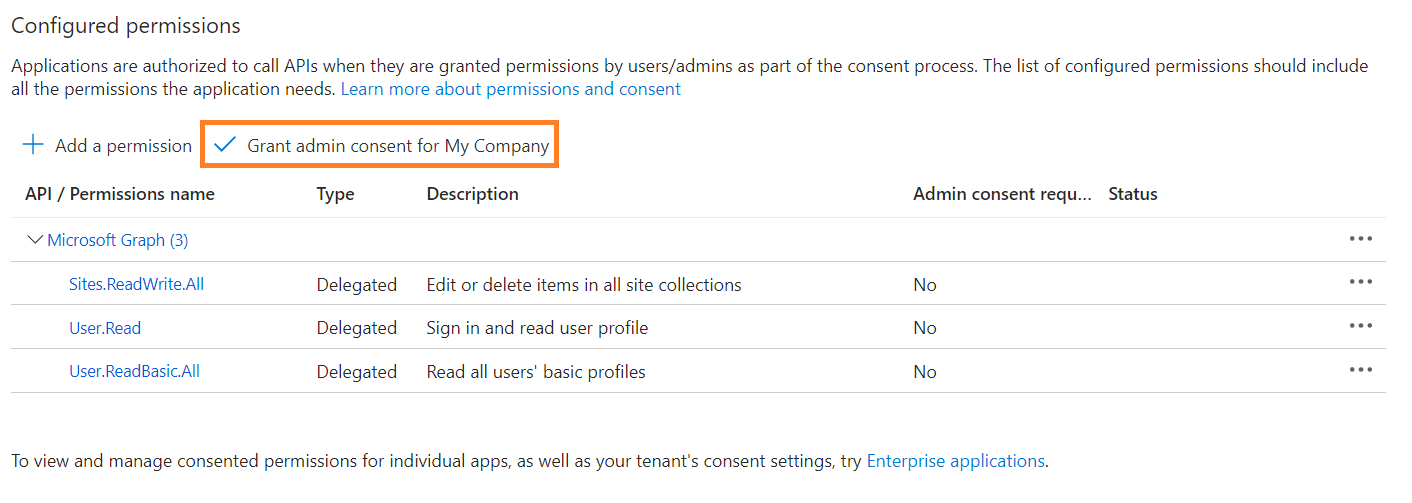Click Grant admin consent for My Company
Image resolution: width=1412 pixels, height=503 pixels.
398,146
